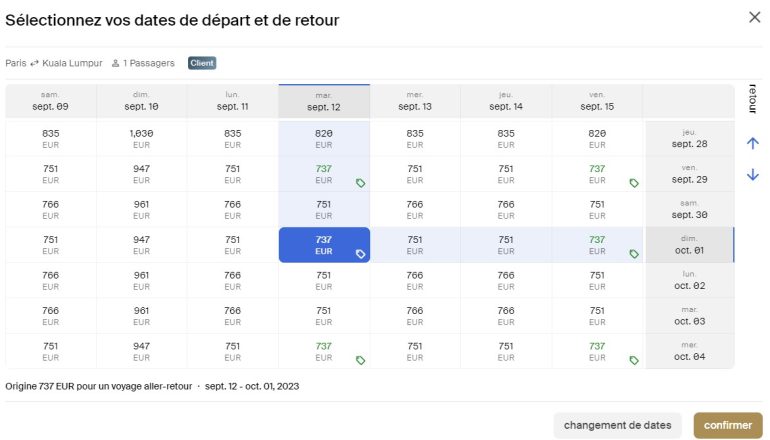Click the tag icon in sept. 12 / oct. 04 cell
The height and width of the screenshot is (440, 770).
point(360,360)
